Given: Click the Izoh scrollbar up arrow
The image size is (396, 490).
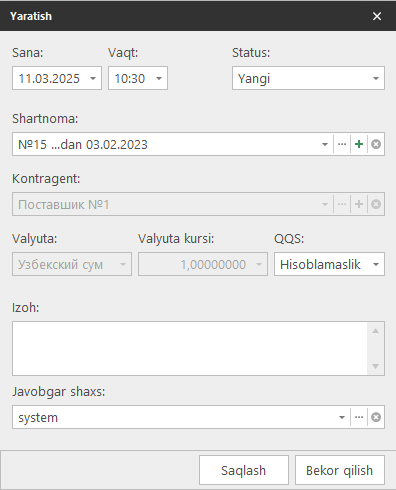Looking at the screenshot, I should pyautogui.click(x=376, y=331).
